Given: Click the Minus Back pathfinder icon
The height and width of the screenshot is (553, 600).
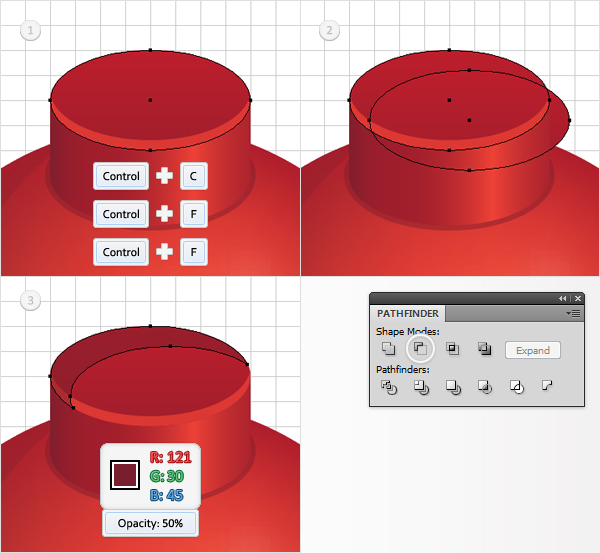Looking at the screenshot, I should 548,385.
